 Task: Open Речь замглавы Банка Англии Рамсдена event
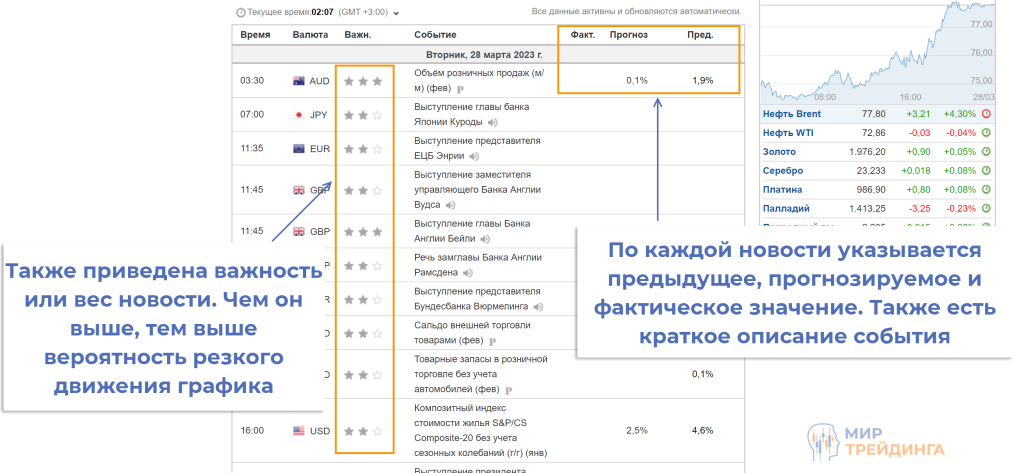point(476,265)
